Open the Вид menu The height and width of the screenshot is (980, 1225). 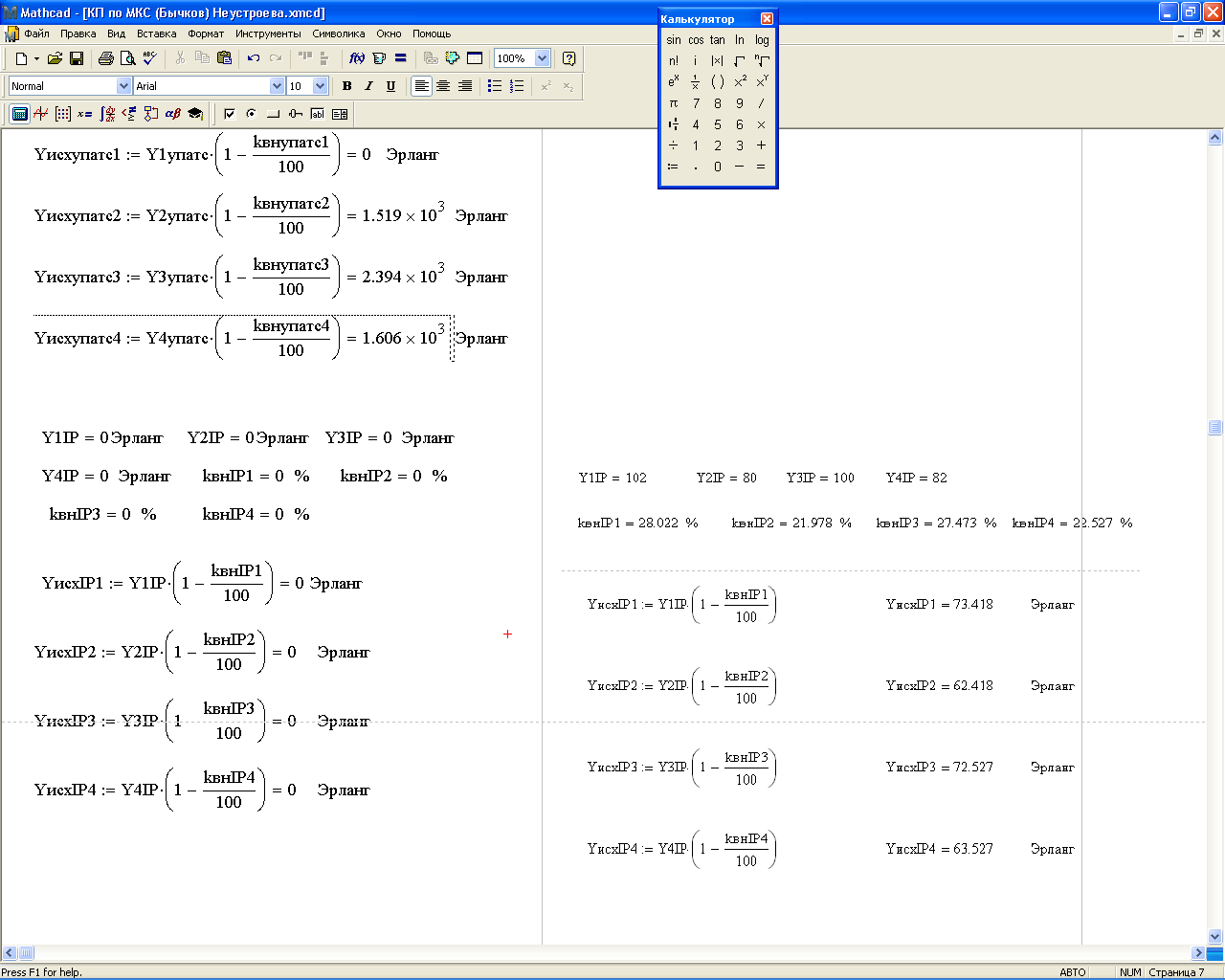(117, 33)
